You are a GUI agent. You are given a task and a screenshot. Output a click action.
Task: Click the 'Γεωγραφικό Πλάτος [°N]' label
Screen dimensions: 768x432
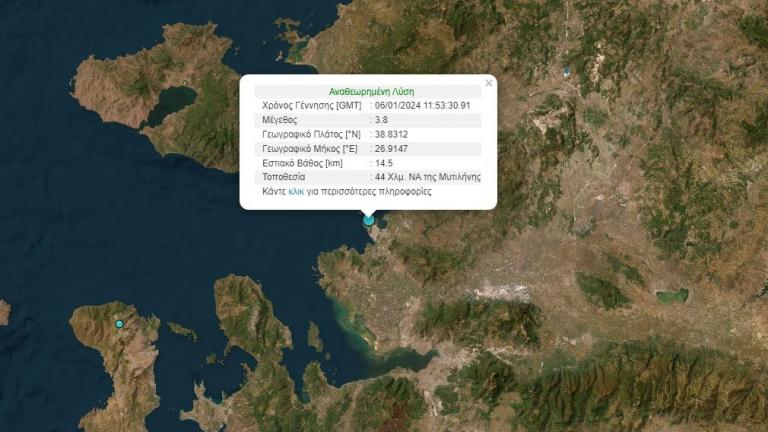(x=312, y=134)
